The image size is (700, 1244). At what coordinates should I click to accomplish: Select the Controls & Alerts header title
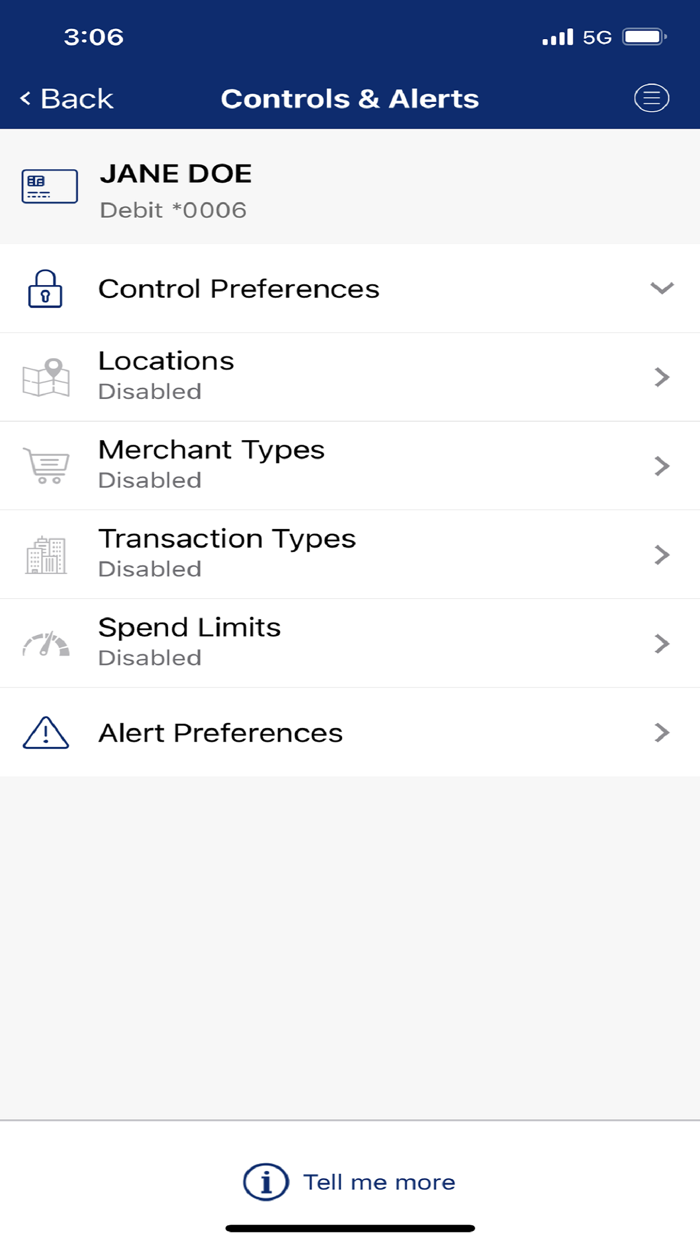tap(350, 98)
